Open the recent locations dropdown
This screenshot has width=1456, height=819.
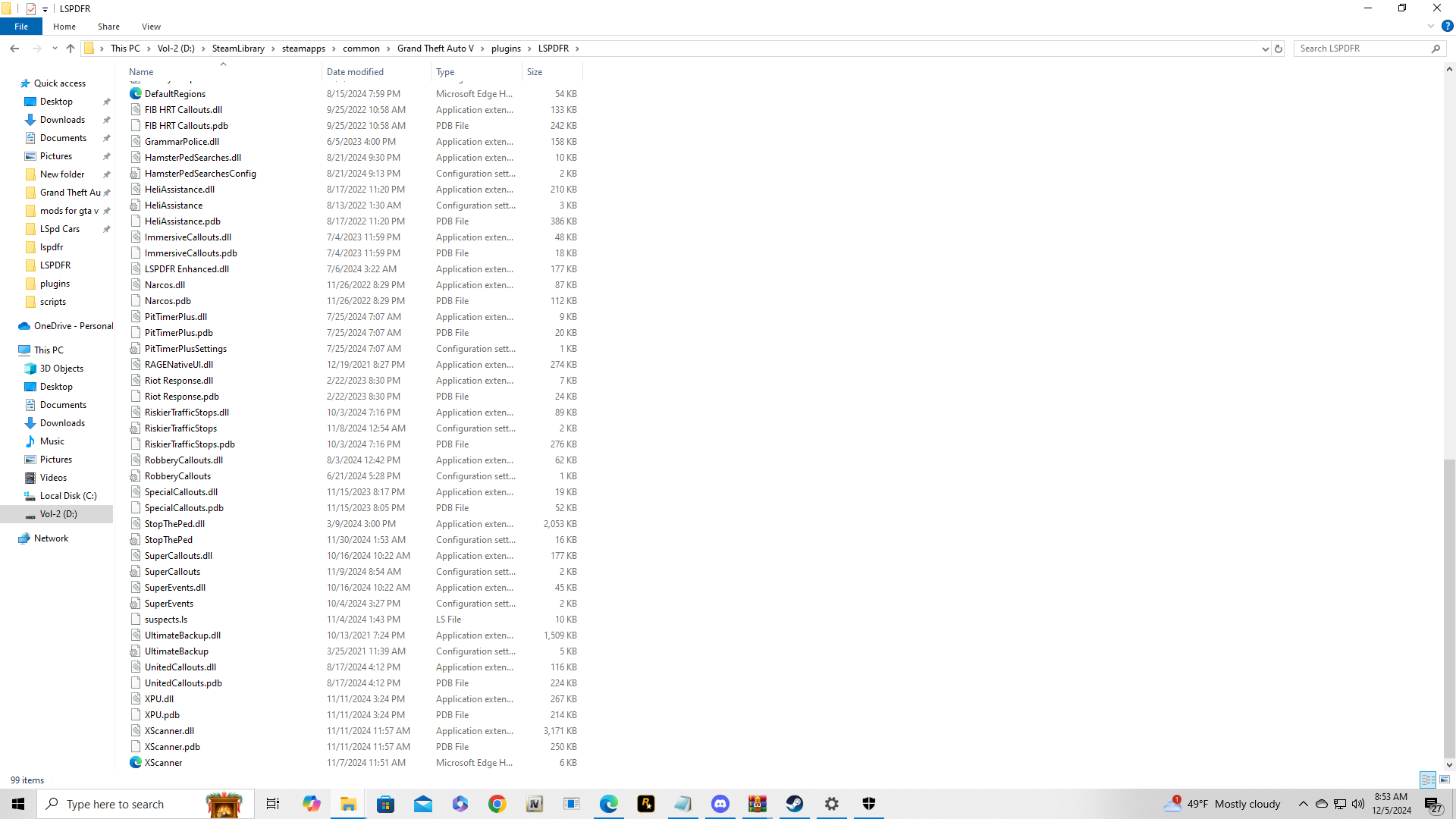coord(55,49)
